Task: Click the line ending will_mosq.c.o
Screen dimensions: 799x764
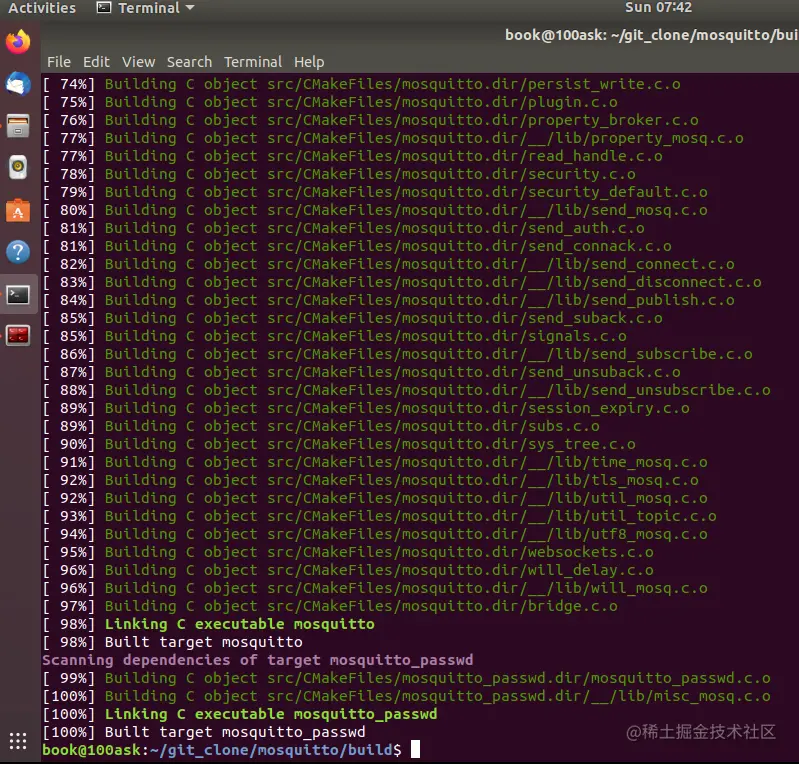Action: [375, 588]
